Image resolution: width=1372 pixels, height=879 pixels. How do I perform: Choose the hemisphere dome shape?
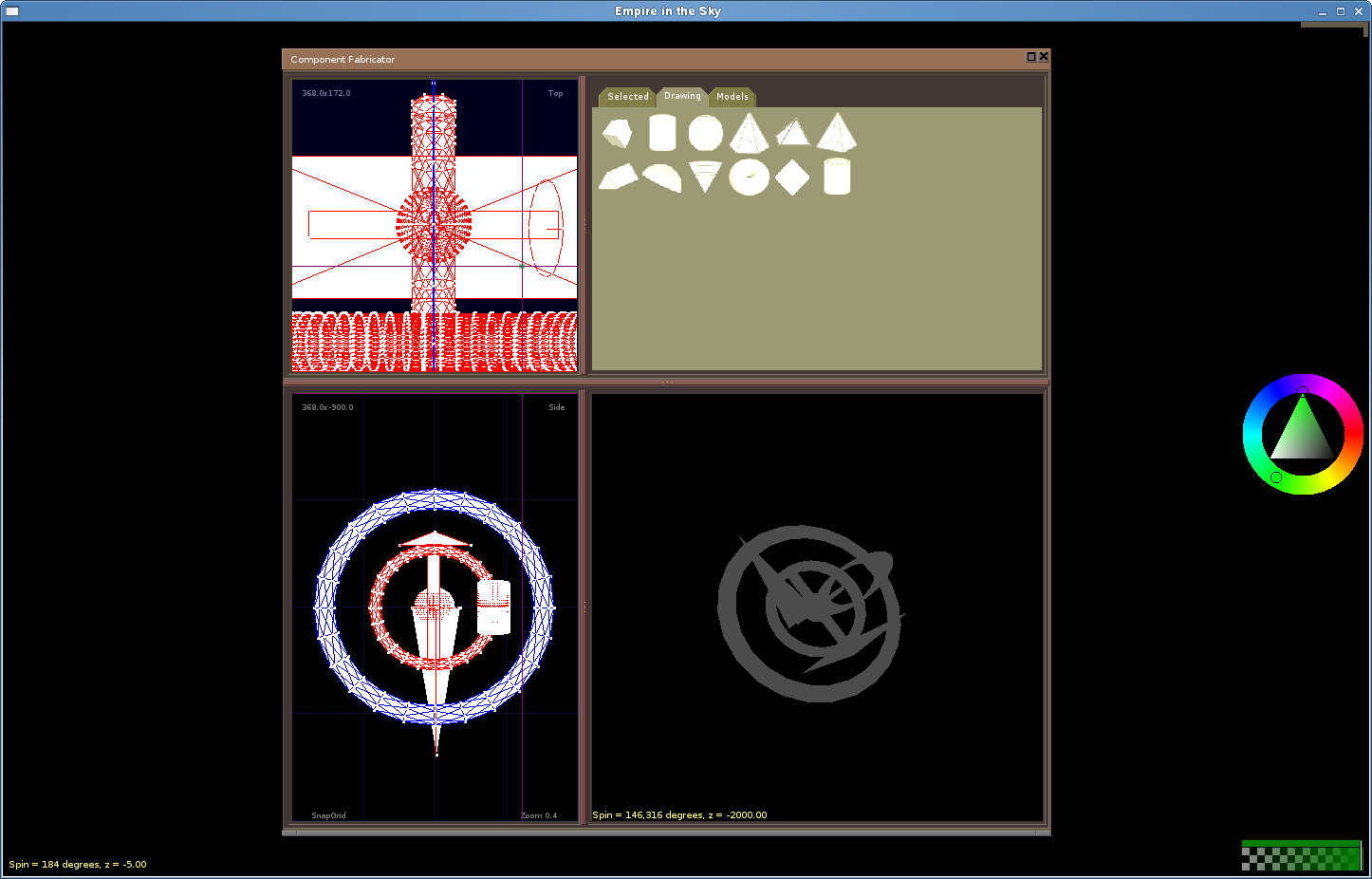pyautogui.click(x=662, y=178)
